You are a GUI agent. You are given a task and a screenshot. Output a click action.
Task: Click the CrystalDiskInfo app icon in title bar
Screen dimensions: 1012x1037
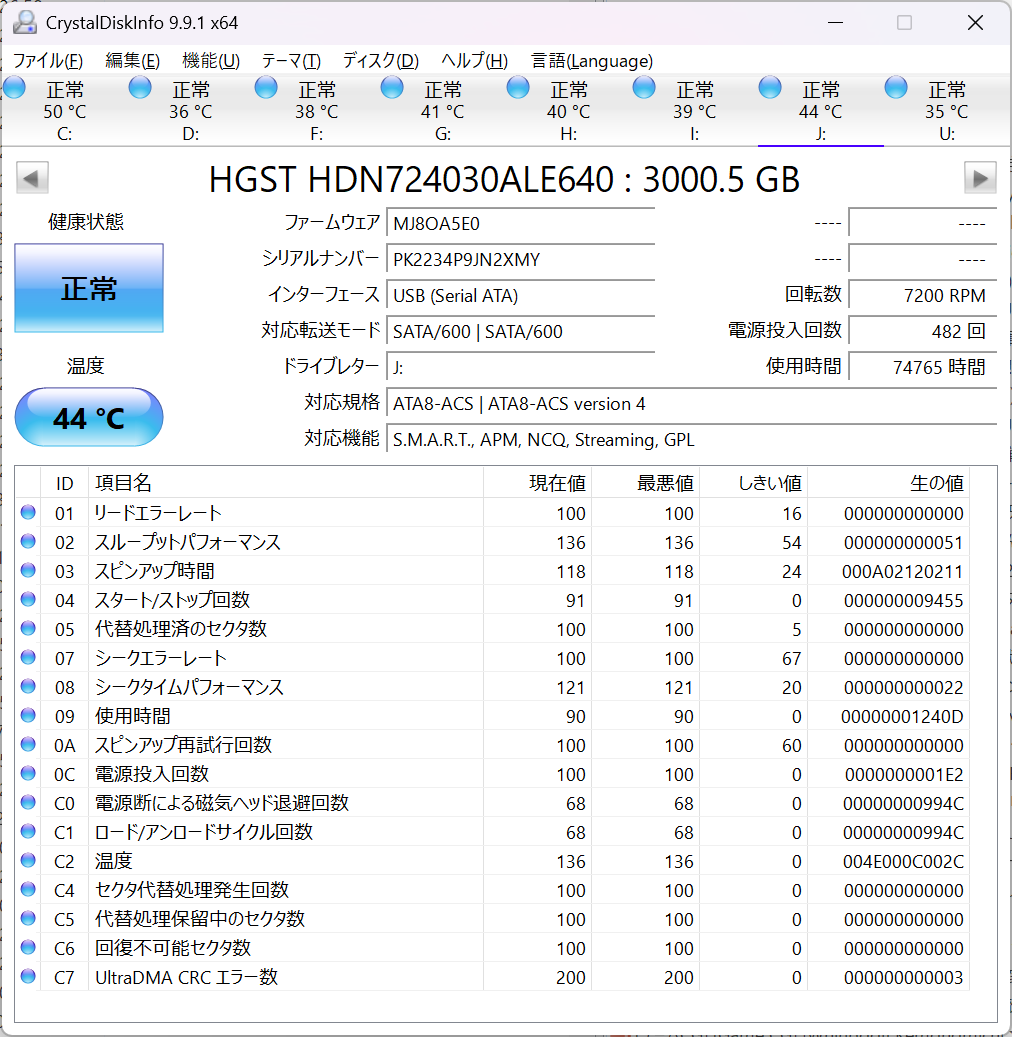[24, 22]
